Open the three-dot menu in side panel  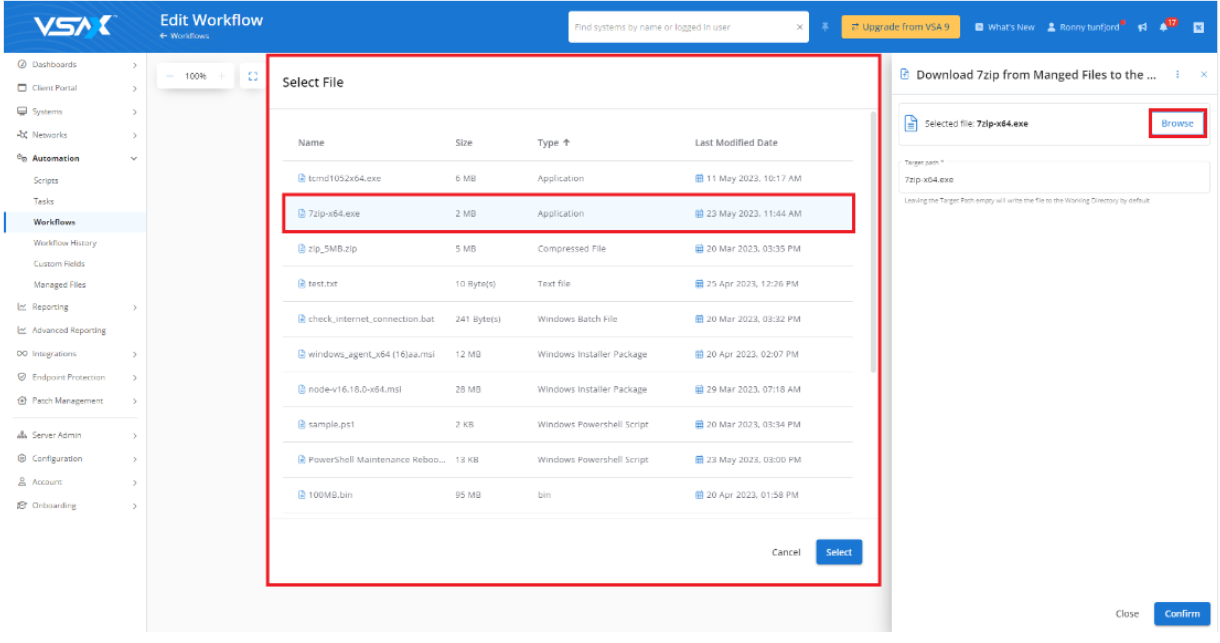[1178, 74]
